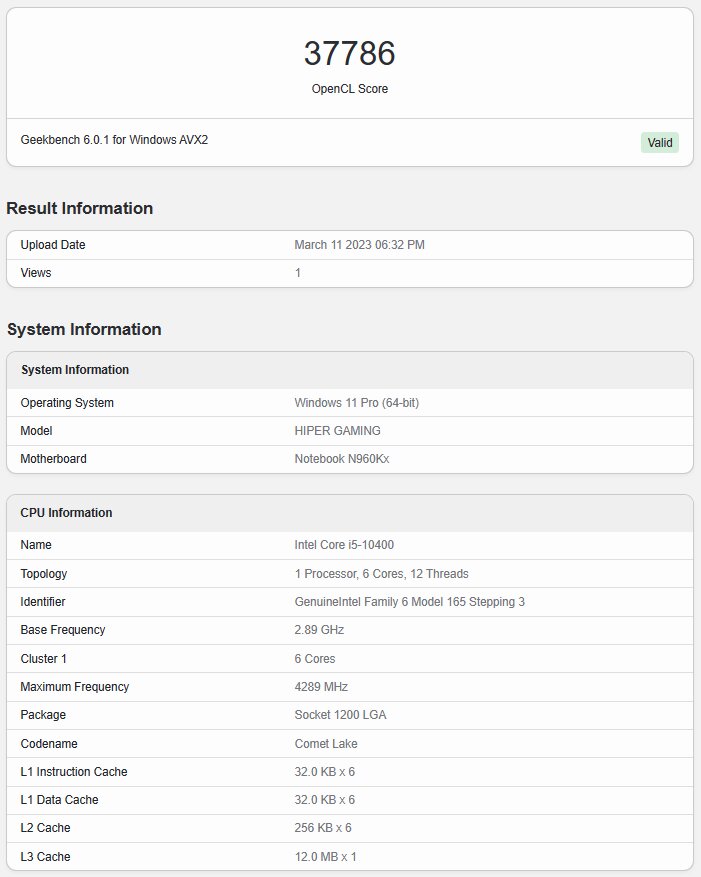Select the 37786 OpenCL score number
Viewport: 701px width, 877px height.
point(350,54)
